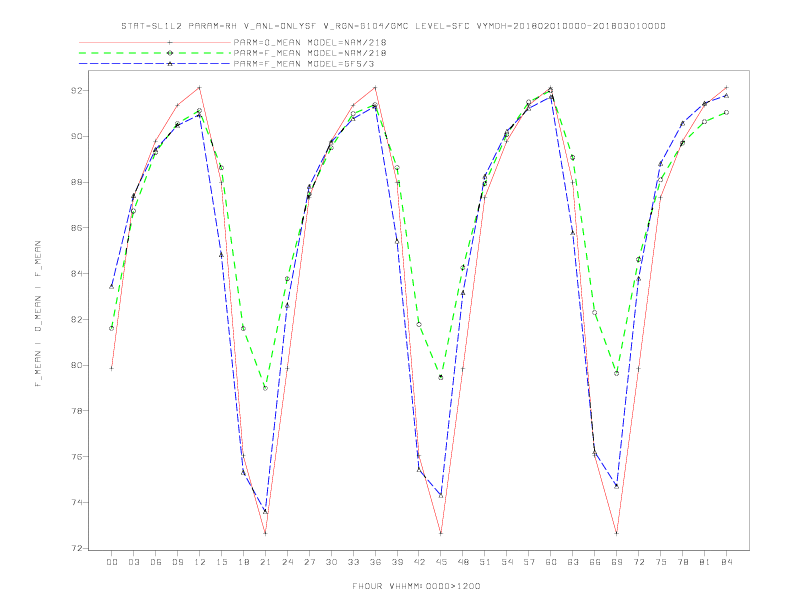The width and height of the screenshot is (792, 612).
Task: Click y-axis tick label 92
Action: [x=77, y=91]
